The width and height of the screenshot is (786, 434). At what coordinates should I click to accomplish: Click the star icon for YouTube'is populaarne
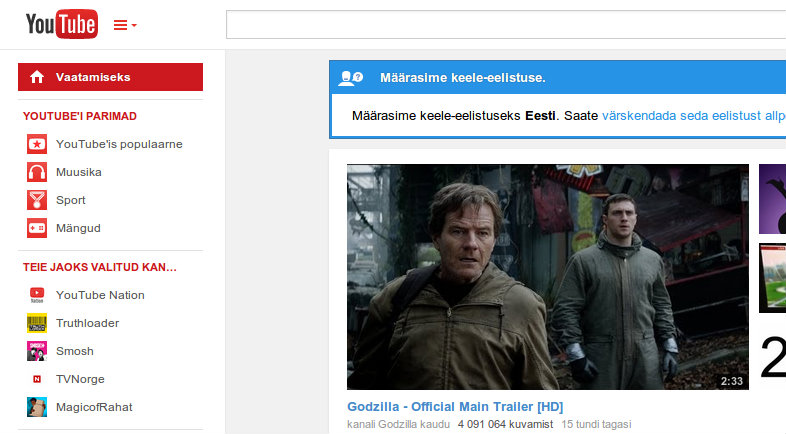[x=37, y=144]
